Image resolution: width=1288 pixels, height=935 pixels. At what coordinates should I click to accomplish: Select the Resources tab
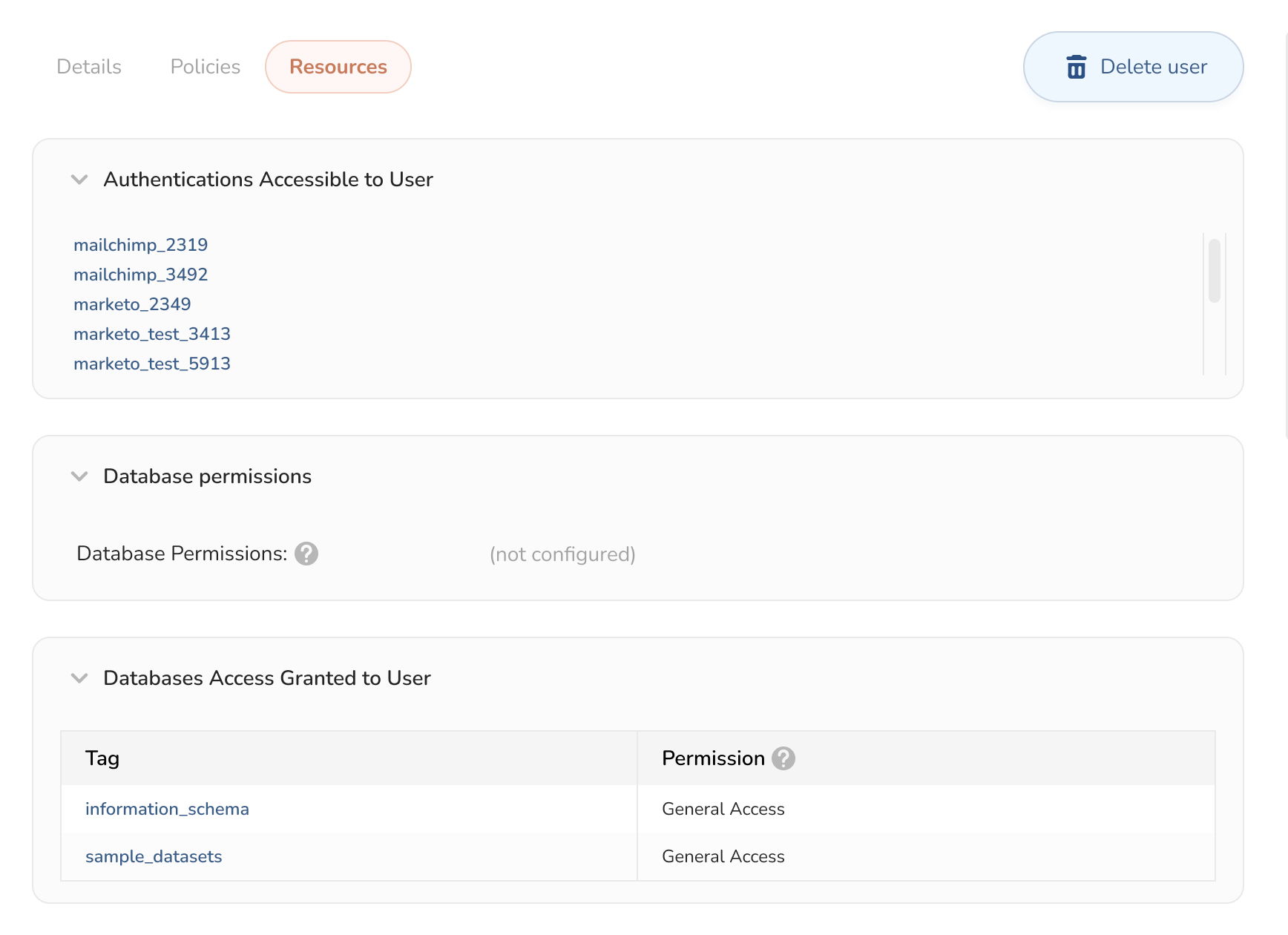338,67
